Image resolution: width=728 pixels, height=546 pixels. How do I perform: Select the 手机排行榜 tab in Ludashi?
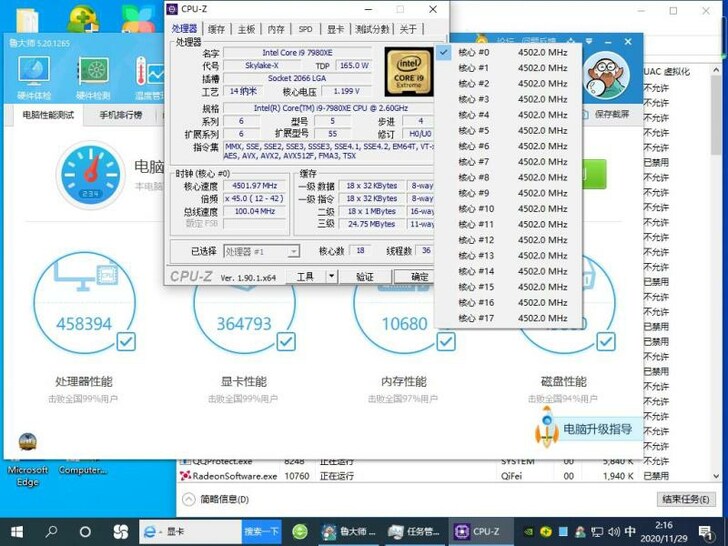point(121,115)
